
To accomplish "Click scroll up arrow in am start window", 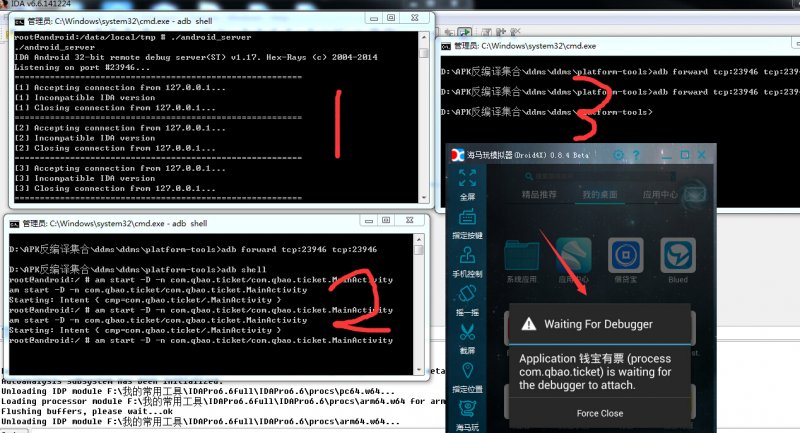I will (x=419, y=239).
